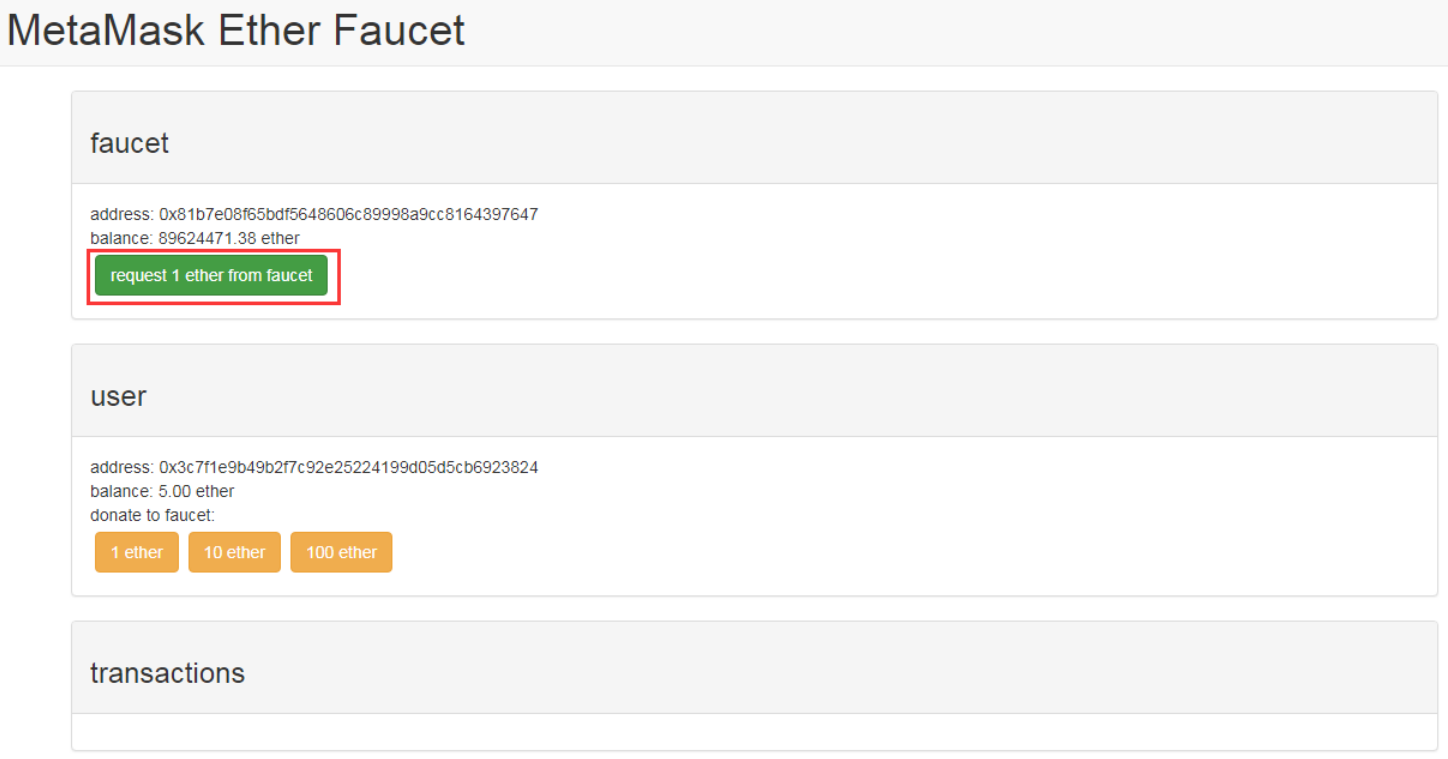Viewport: 1448px width, 759px height.
Task: Click the user hex address starting 0x3c7f
Action: tap(348, 467)
